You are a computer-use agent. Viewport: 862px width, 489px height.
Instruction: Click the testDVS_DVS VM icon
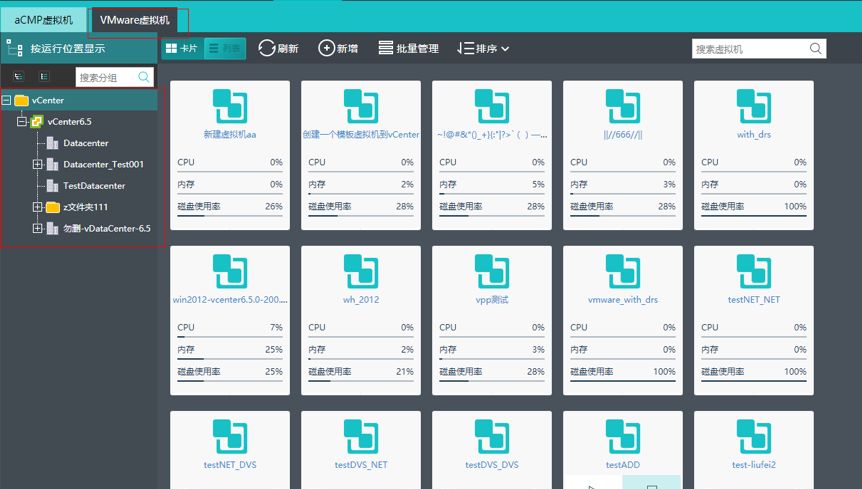pyautogui.click(x=492, y=436)
